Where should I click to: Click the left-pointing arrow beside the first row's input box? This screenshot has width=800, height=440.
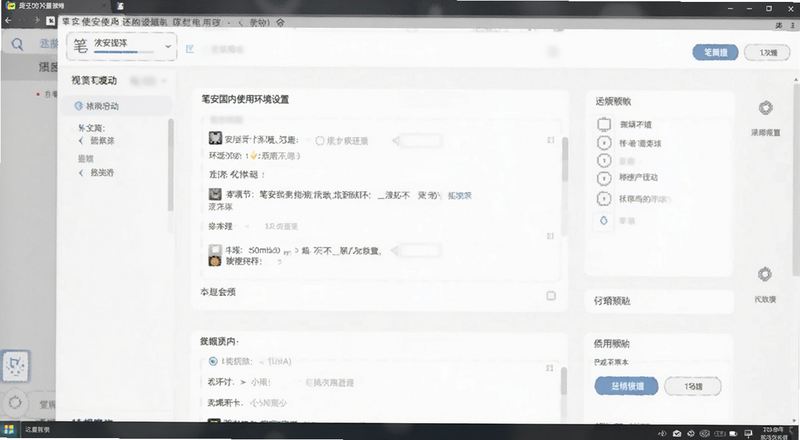click(x=395, y=141)
